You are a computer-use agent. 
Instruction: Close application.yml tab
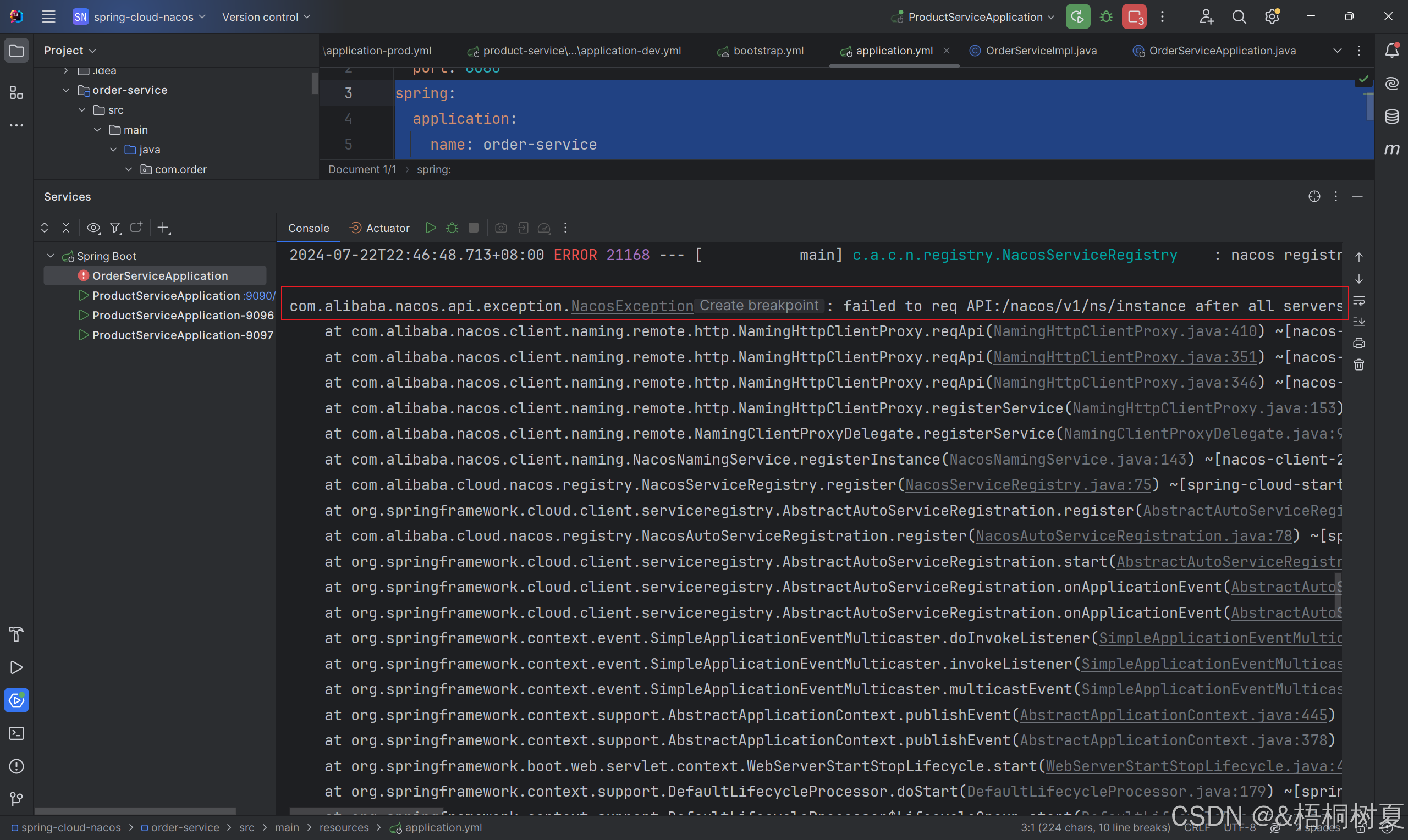point(947,51)
